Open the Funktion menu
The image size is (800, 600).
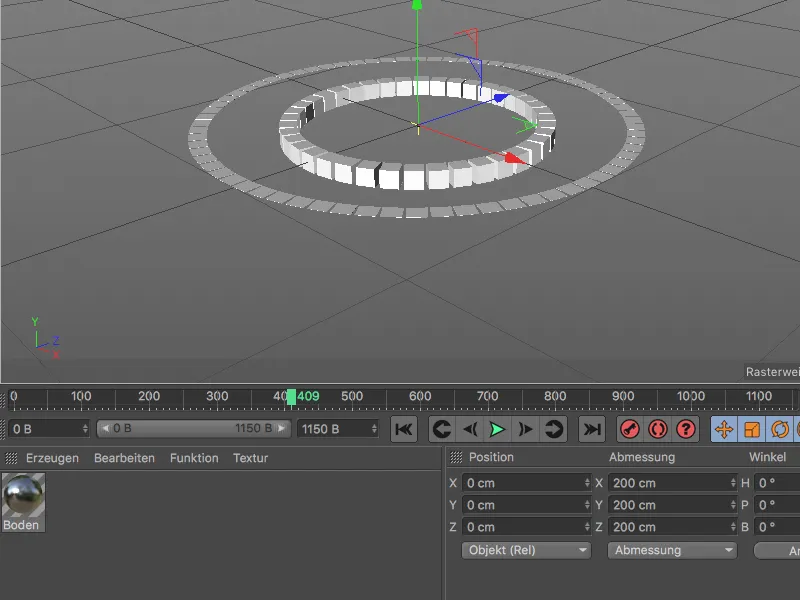[x=194, y=458]
